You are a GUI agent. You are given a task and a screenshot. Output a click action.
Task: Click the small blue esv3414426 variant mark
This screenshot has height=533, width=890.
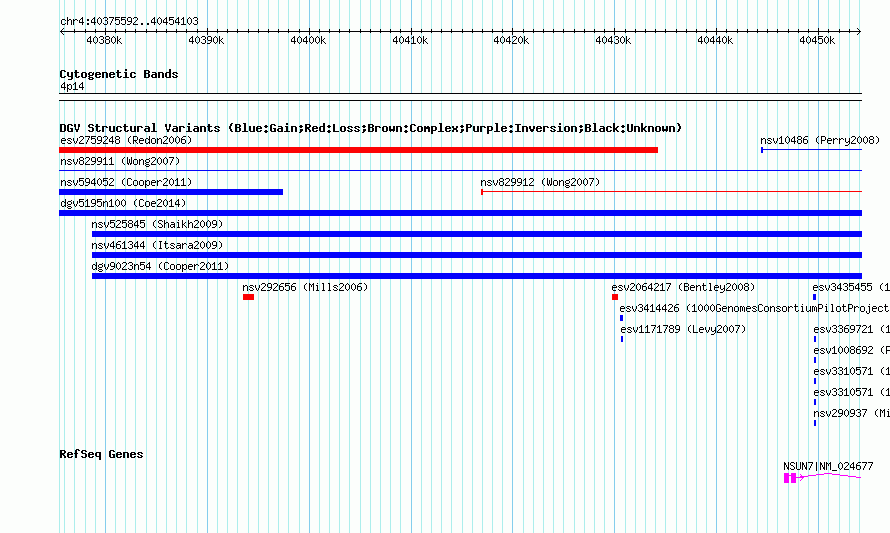(622, 318)
